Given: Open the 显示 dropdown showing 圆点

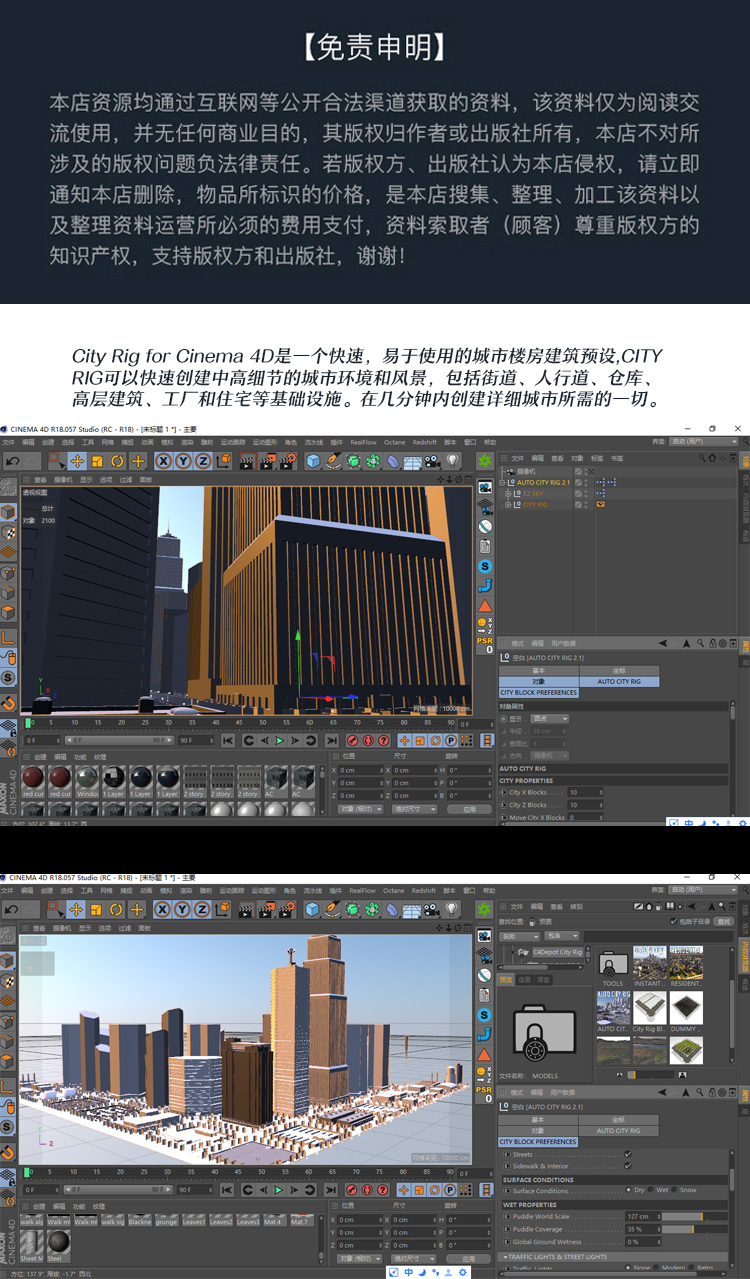Looking at the screenshot, I should click(x=550, y=718).
